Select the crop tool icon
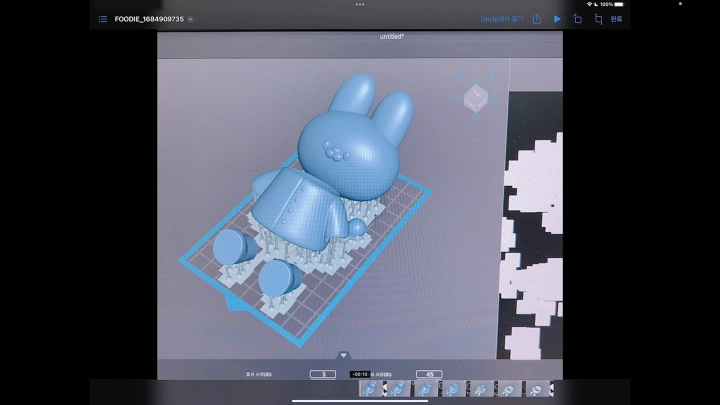Viewport: 720px width, 405px height. (598, 19)
